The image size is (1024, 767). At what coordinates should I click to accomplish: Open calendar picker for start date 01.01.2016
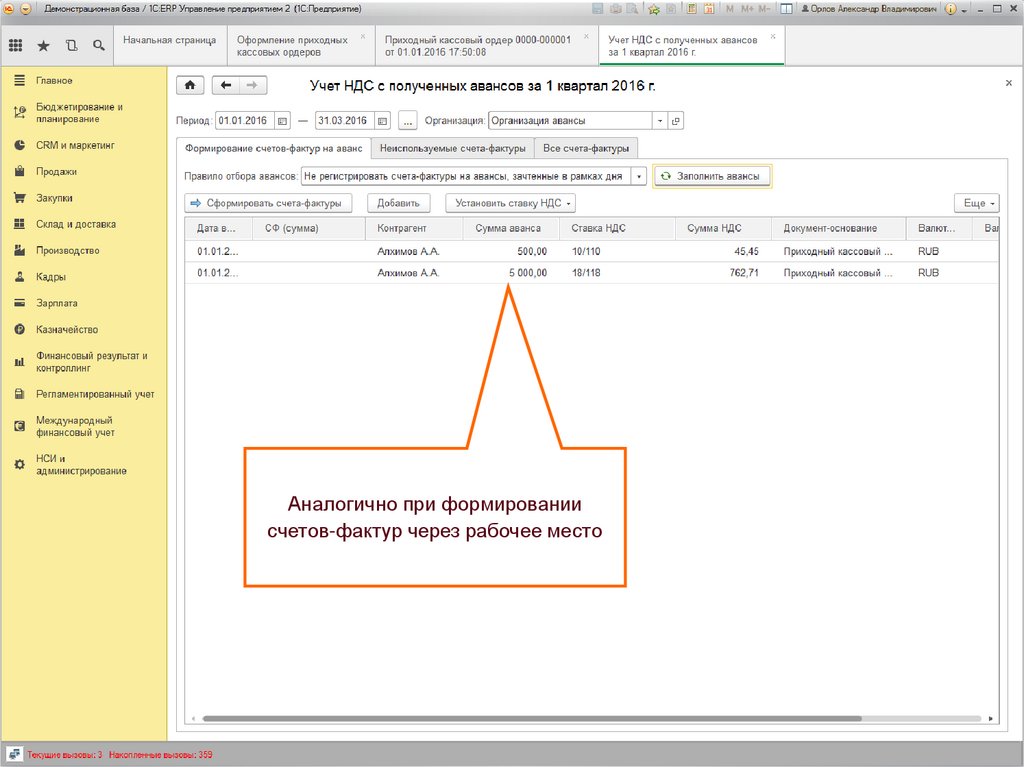click(283, 121)
